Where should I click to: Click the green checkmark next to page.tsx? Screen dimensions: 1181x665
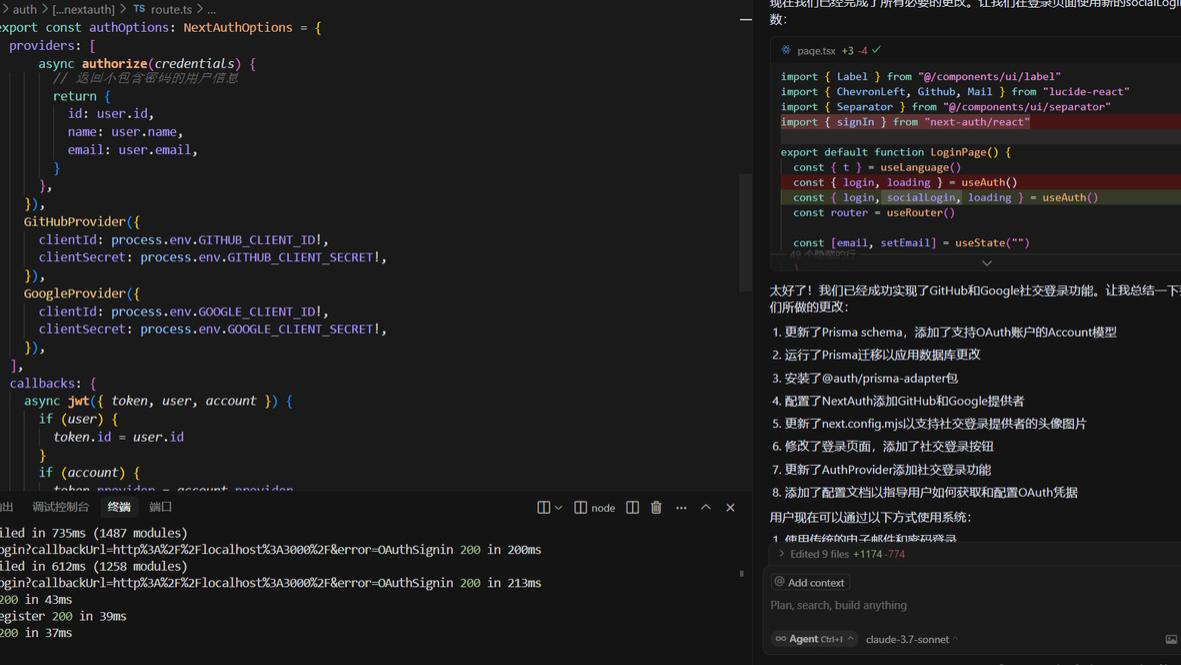pos(876,50)
